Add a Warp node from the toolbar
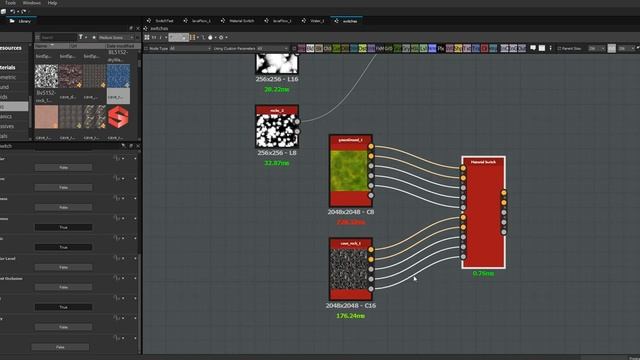640x360 pixels. coord(493,48)
